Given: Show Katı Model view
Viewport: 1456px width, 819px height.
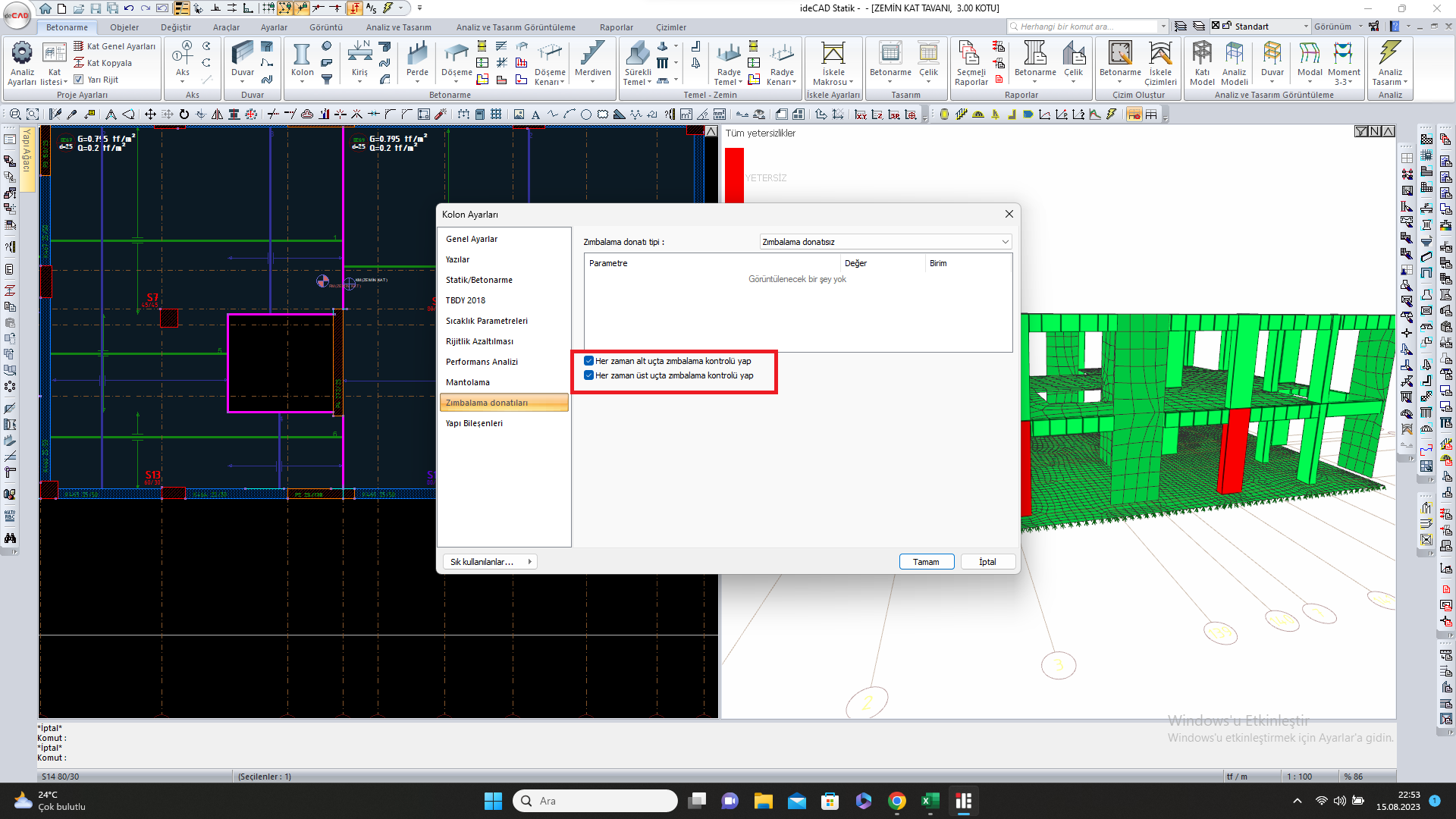Looking at the screenshot, I should click(x=1202, y=63).
